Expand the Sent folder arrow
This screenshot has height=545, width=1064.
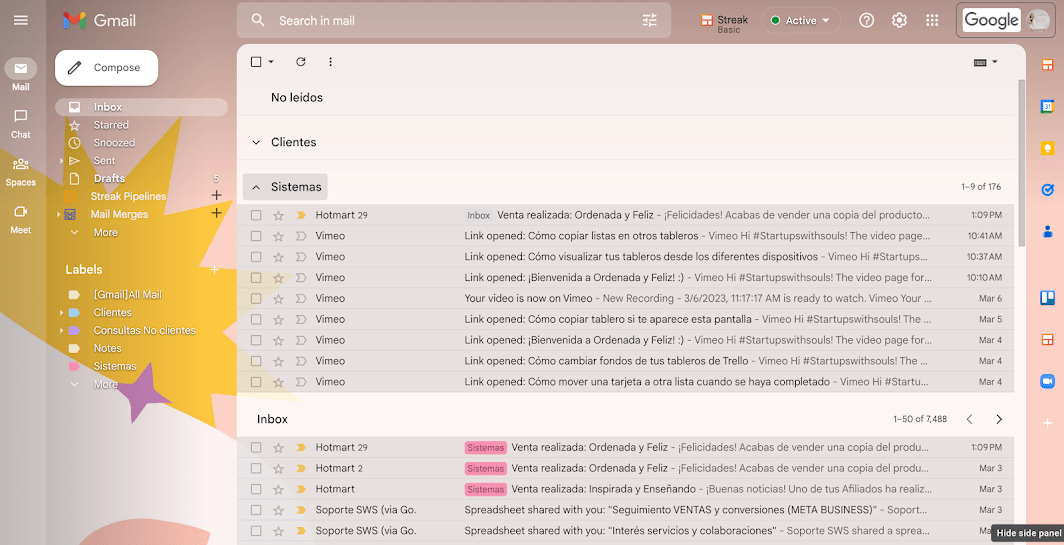click(x=61, y=161)
